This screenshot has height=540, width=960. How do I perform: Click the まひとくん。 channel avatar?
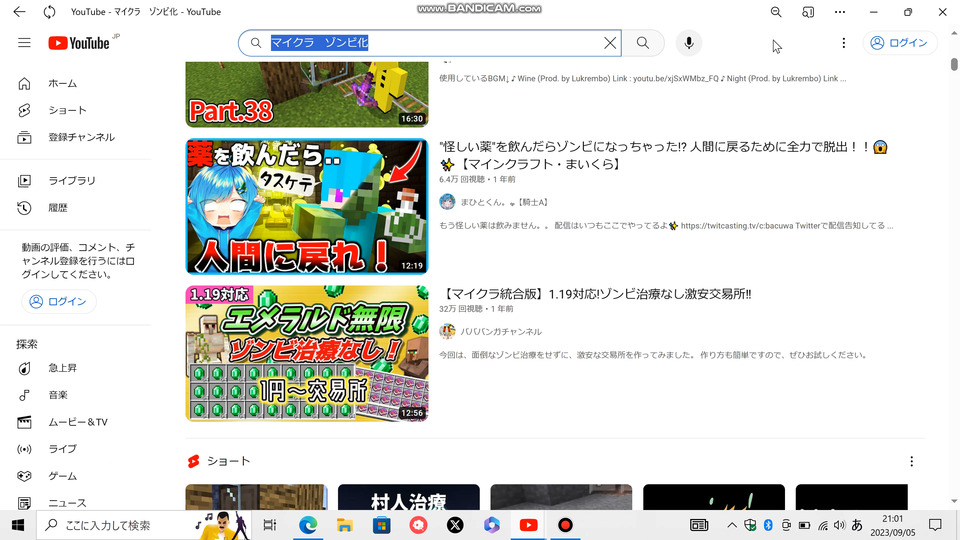point(448,201)
